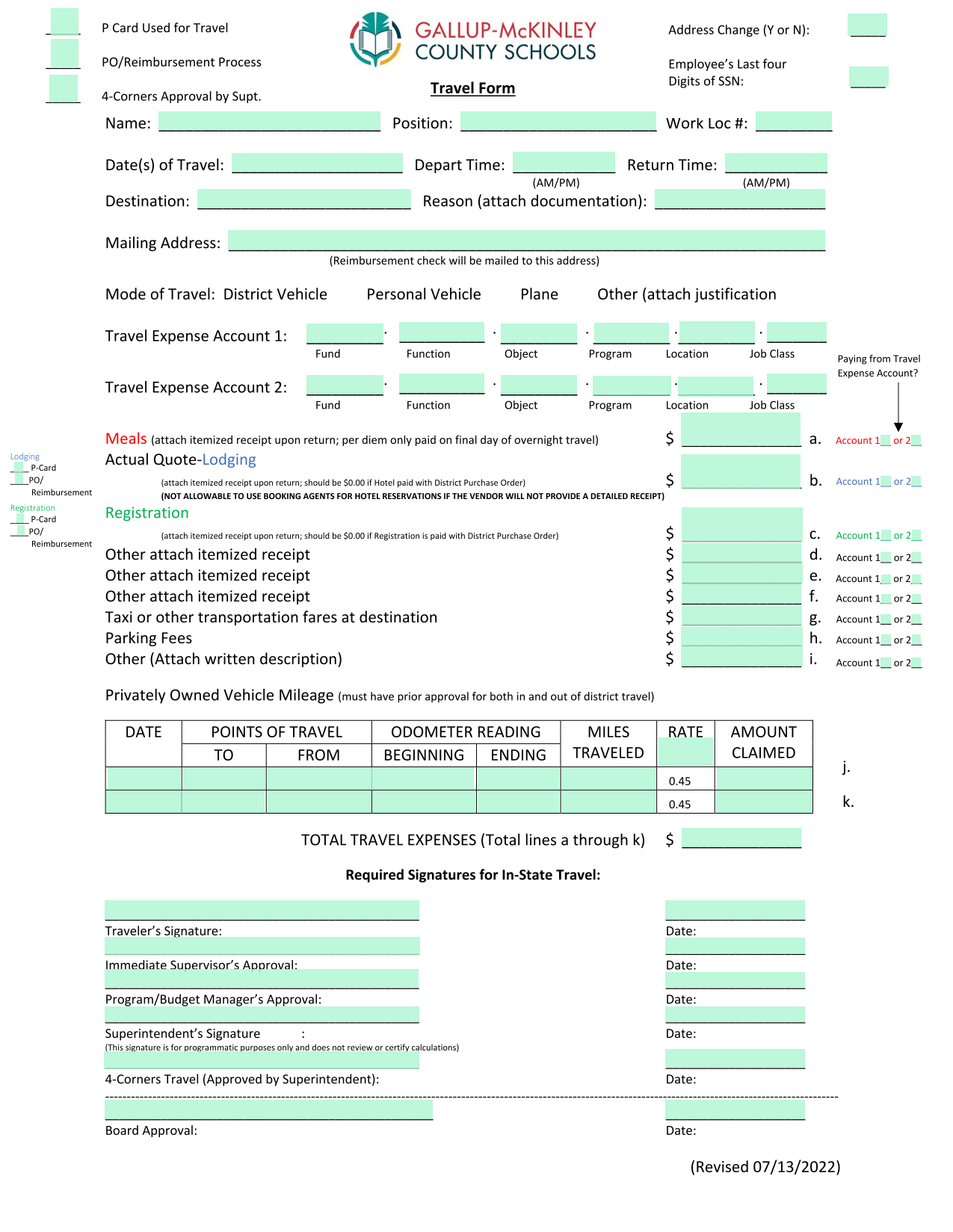Click the Last four Digits of SSN field
The height and width of the screenshot is (1232, 953).
point(869,77)
